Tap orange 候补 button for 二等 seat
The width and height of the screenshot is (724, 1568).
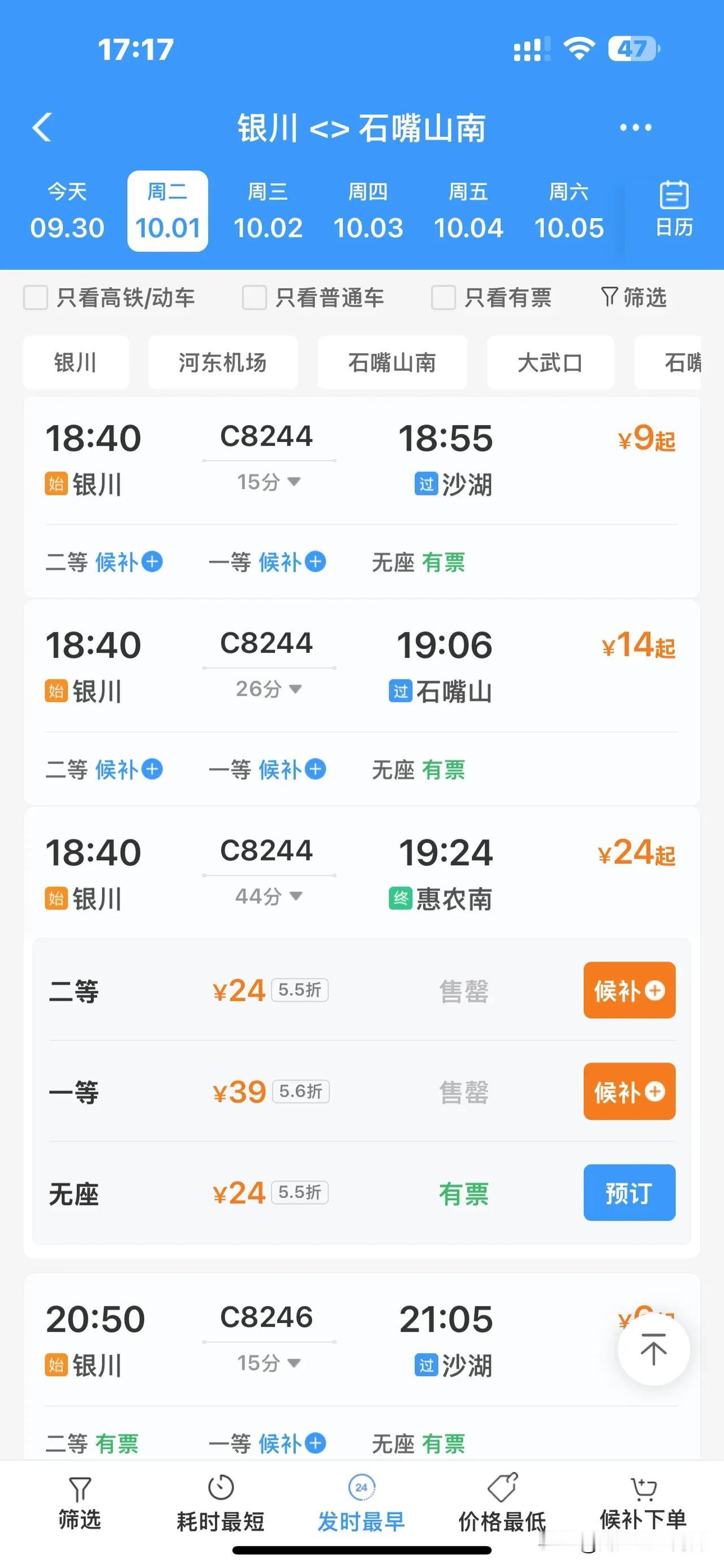click(629, 990)
